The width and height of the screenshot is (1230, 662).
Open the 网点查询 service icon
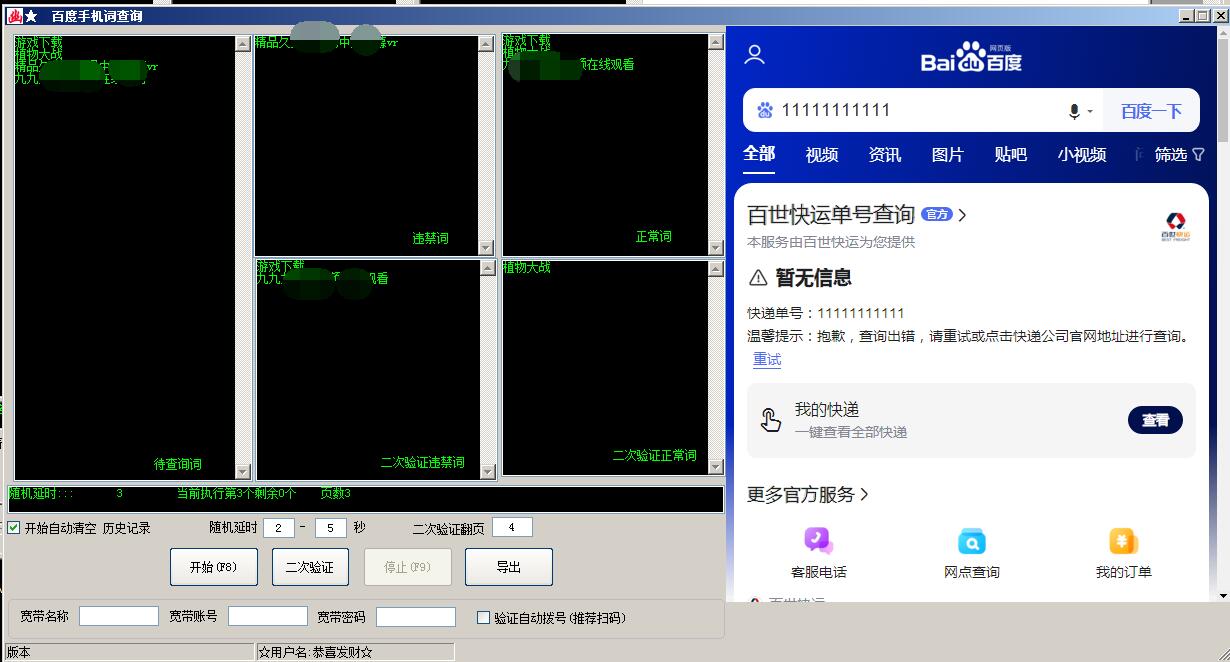pyautogui.click(x=971, y=542)
